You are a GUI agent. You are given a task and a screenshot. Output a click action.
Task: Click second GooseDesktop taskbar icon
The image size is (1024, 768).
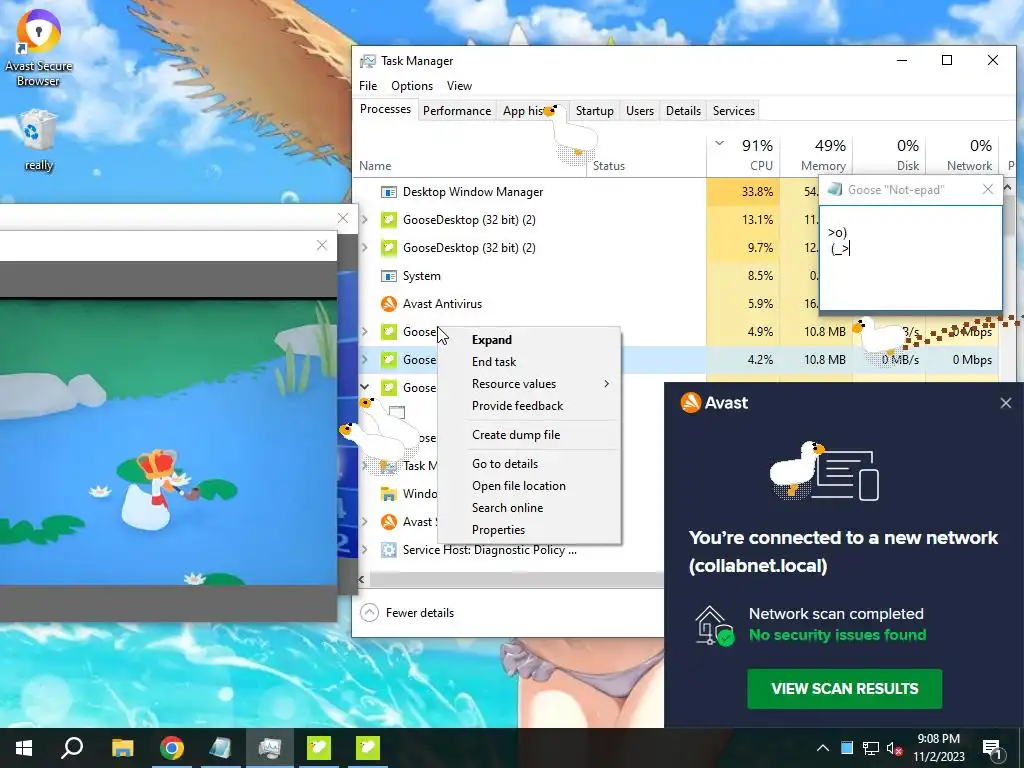(368, 748)
